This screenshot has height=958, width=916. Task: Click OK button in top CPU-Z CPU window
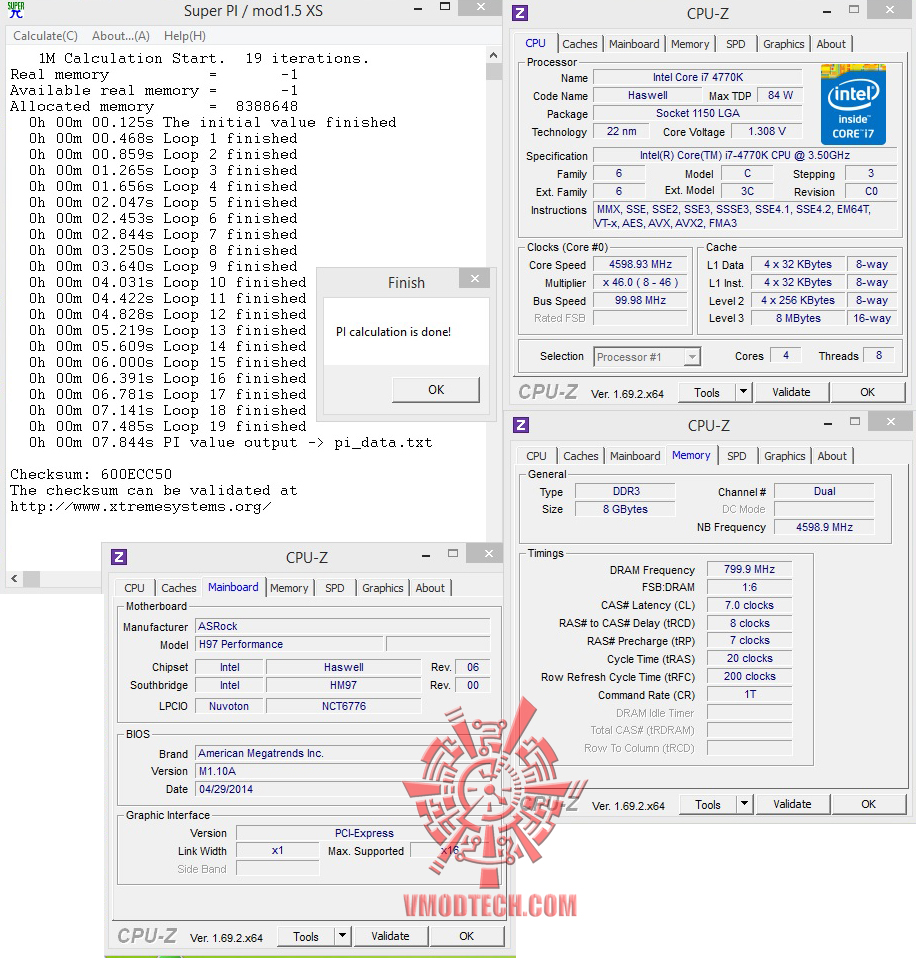point(867,392)
